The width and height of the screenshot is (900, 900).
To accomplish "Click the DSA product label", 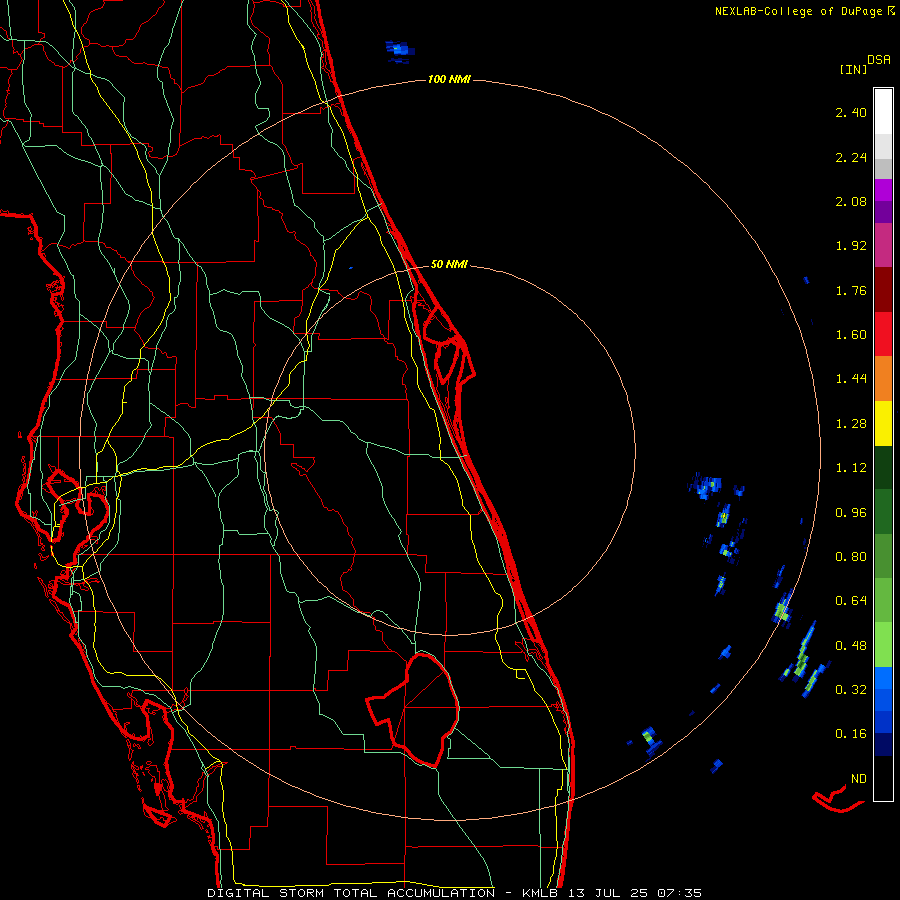I will [x=878, y=59].
